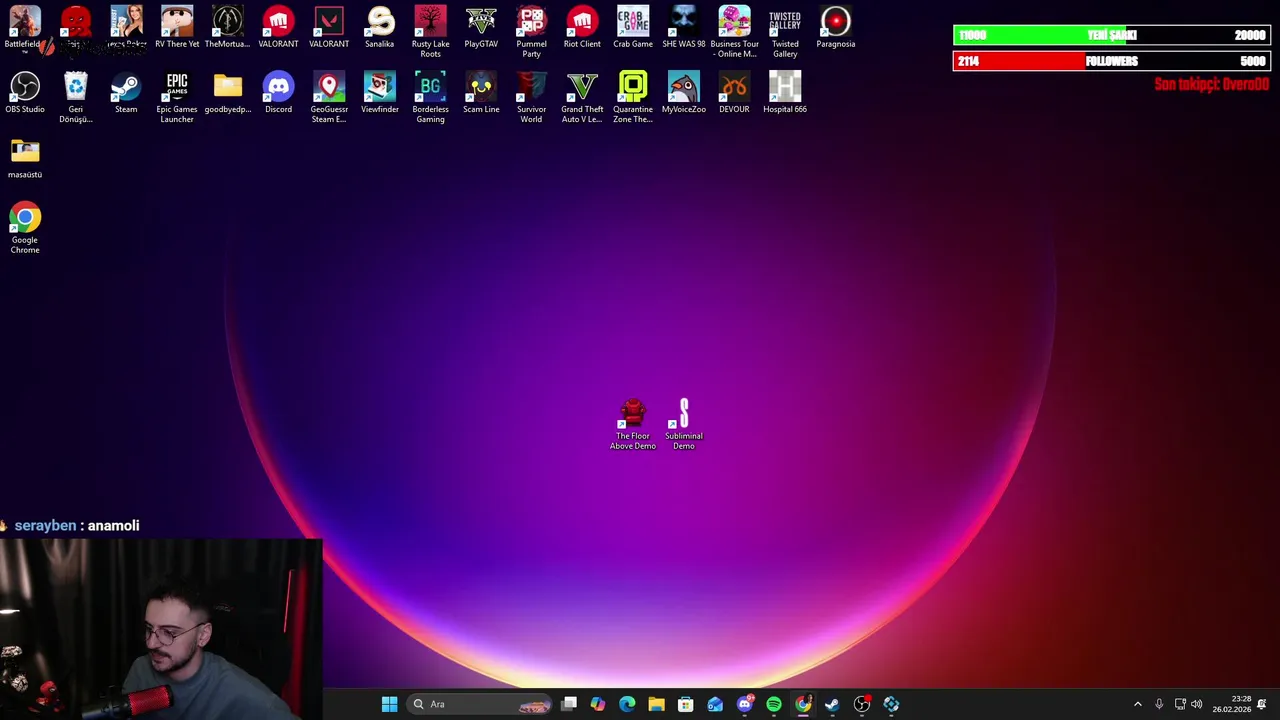Switch to Discord in the taskbar
Image resolution: width=1280 pixels, height=720 pixels.
[x=744, y=704]
